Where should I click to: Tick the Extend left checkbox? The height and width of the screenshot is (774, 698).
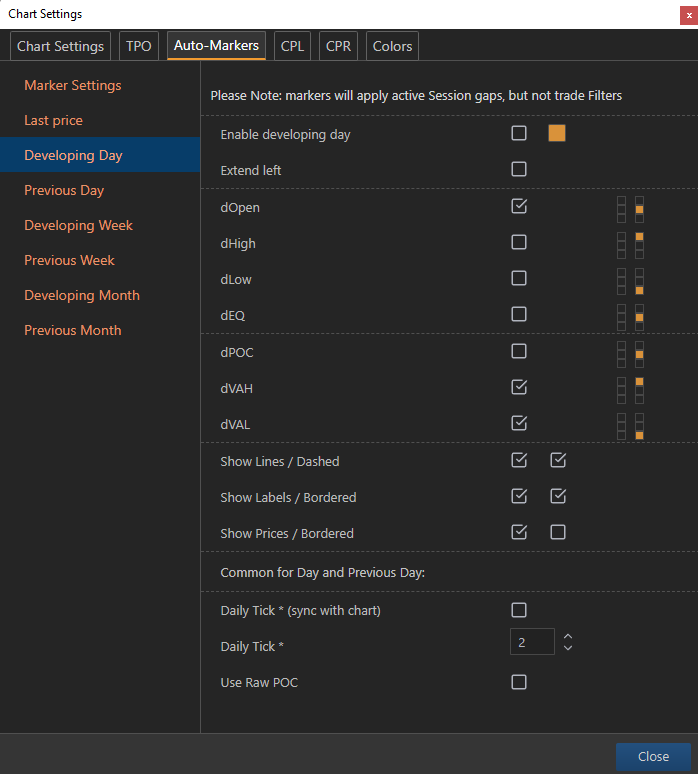pos(519,169)
